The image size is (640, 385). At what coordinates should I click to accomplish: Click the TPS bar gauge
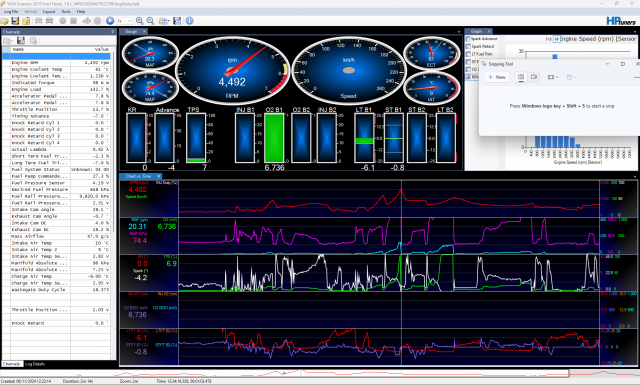[x=196, y=138]
